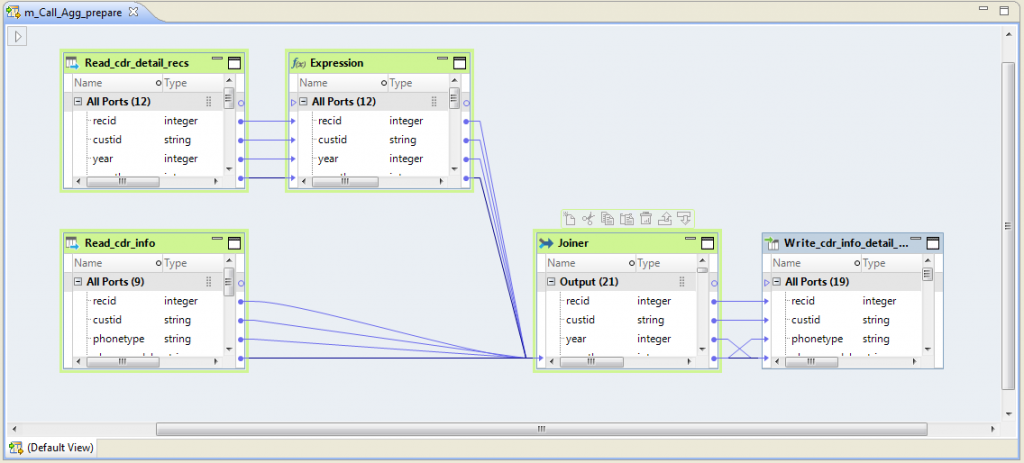The image size is (1024, 463).
Task: Iconify the Read_cdr_detail_recs object with its dash button
Action: pyautogui.click(x=217, y=59)
